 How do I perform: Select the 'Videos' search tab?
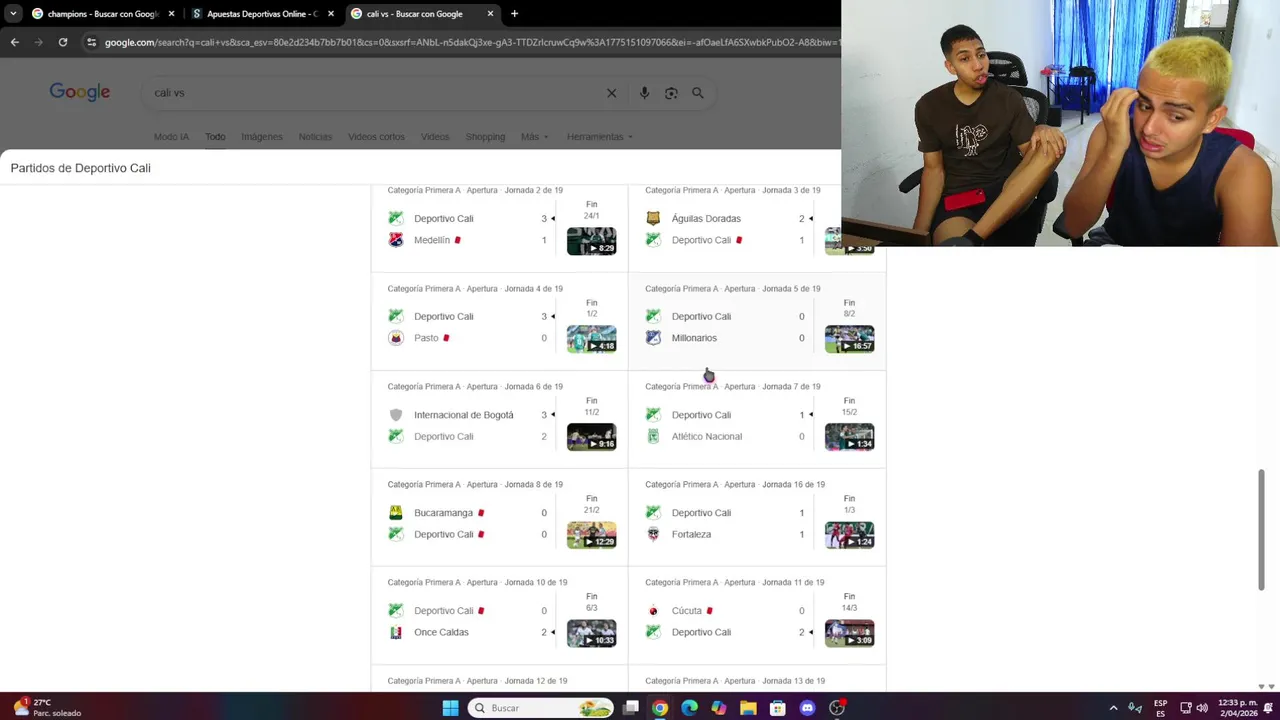click(x=435, y=137)
